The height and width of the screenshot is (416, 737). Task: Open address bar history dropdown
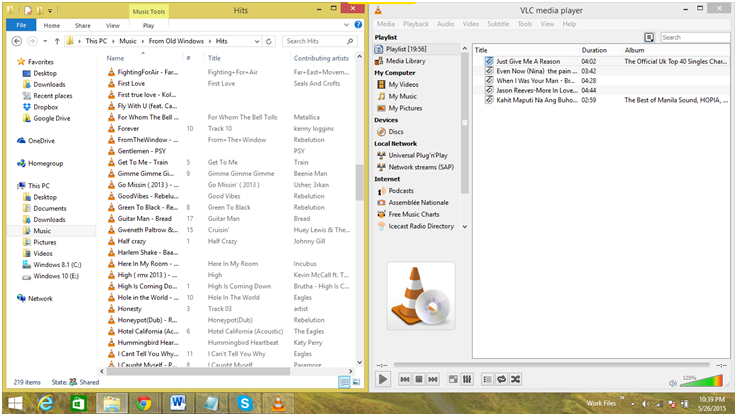257,41
